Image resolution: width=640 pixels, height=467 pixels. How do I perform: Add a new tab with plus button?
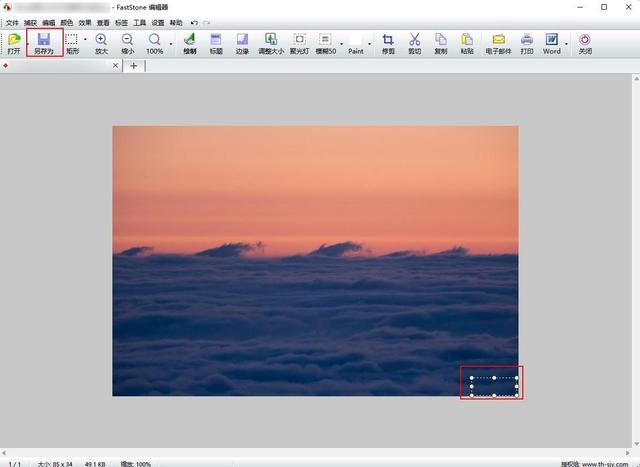[x=133, y=66]
